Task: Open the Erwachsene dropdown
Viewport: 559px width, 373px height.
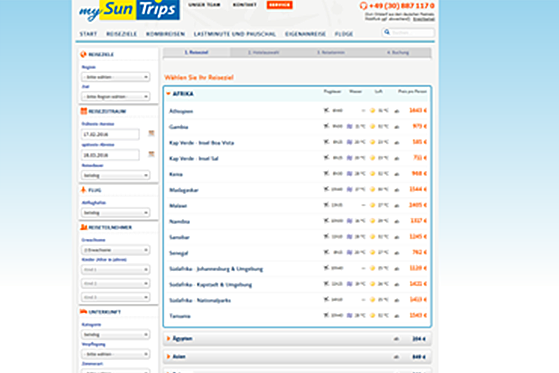Action: tap(116, 250)
